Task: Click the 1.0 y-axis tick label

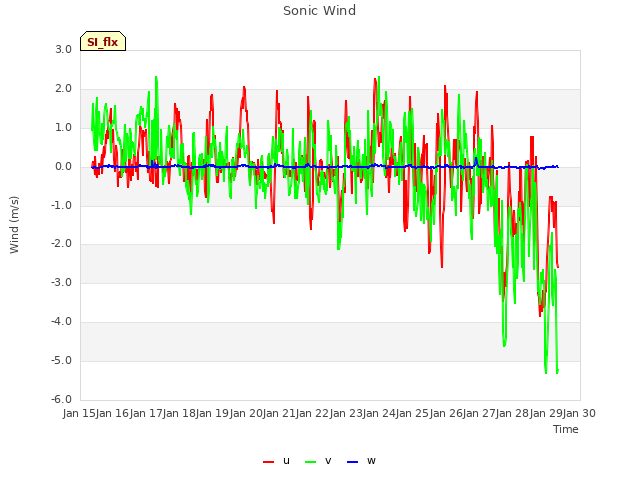Action: pyautogui.click(x=64, y=127)
